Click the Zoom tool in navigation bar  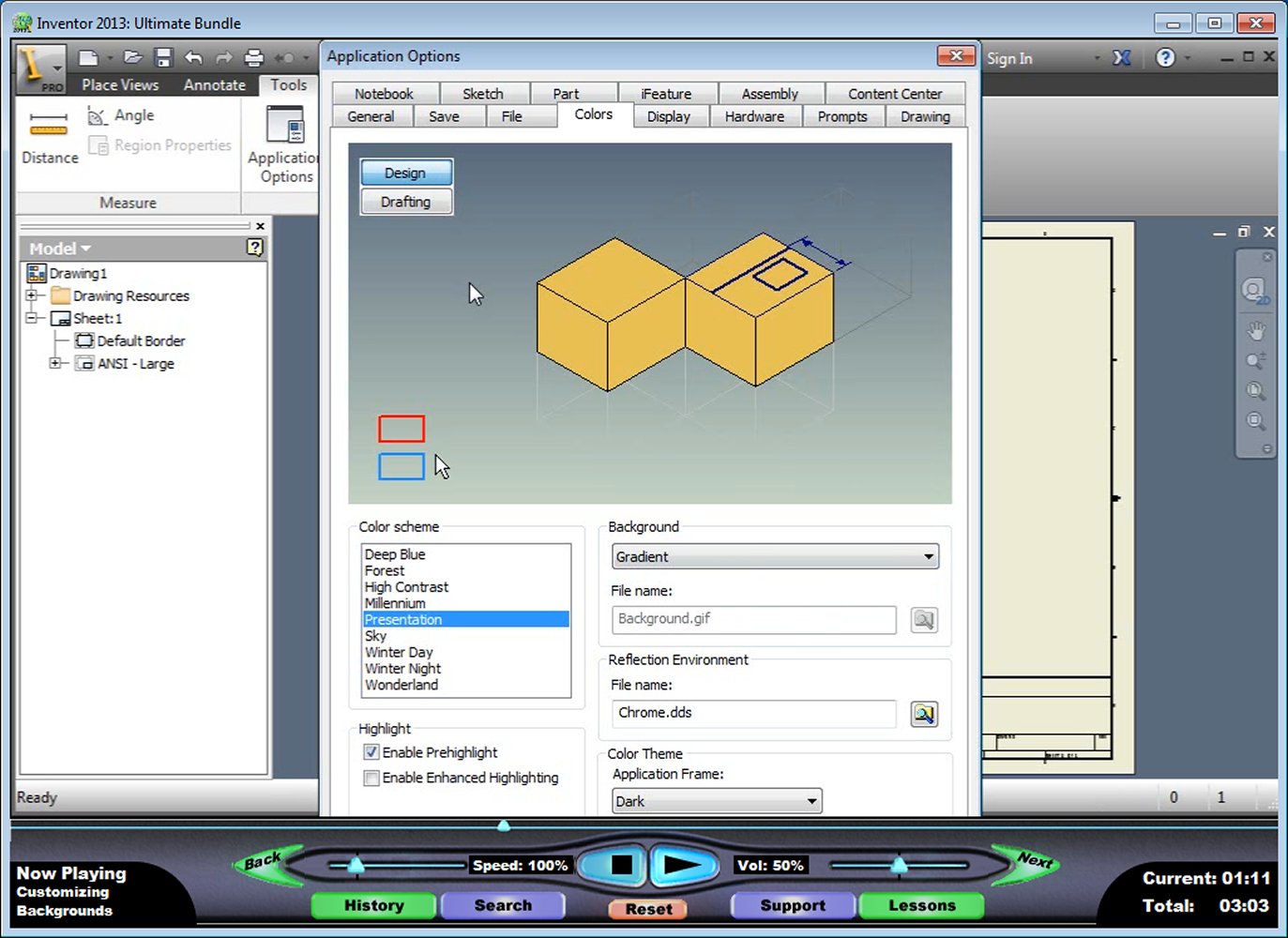(1255, 361)
